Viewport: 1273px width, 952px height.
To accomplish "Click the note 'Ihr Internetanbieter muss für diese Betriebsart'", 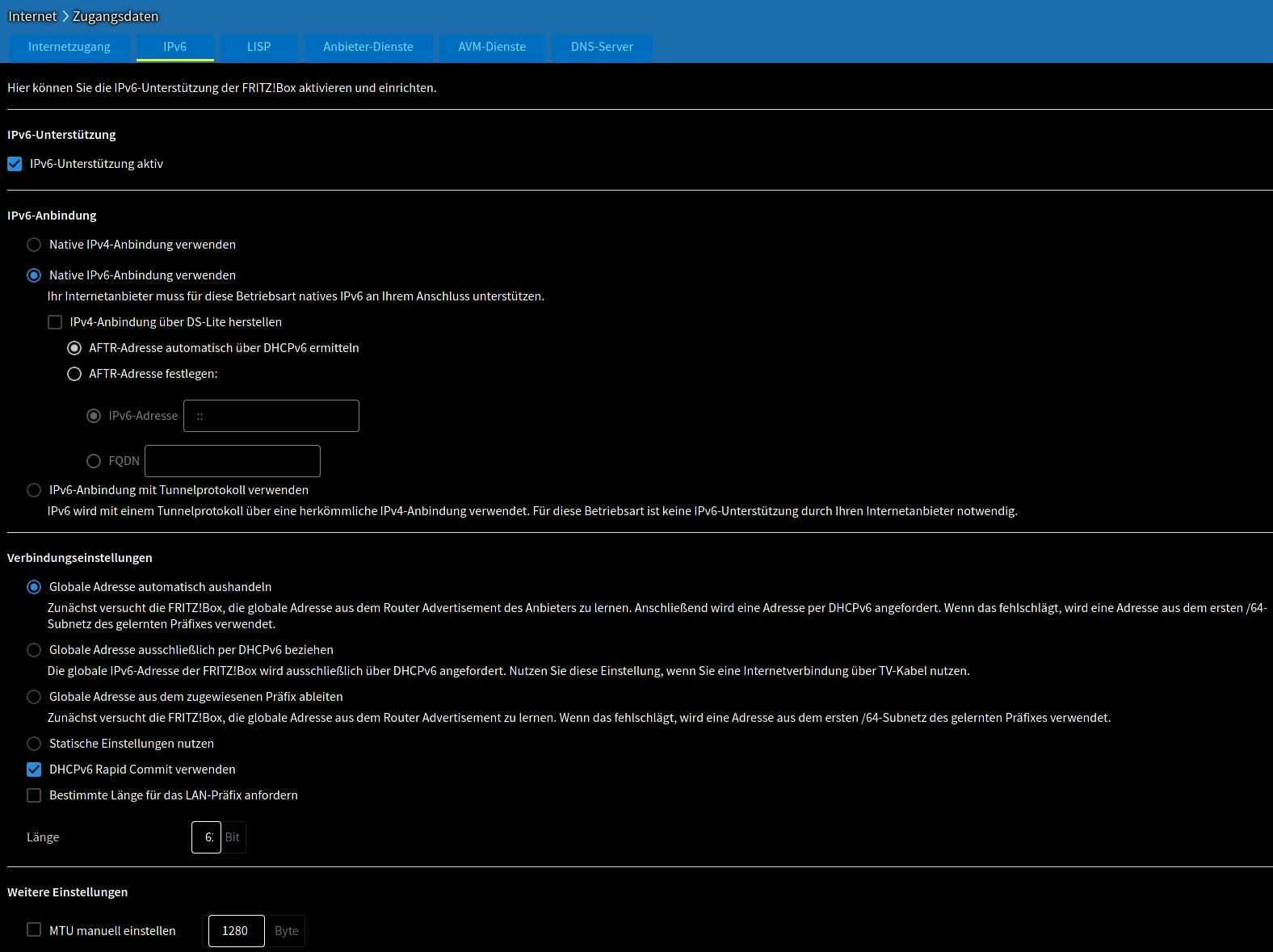I will pyautogui.click(x=296, y=296).
